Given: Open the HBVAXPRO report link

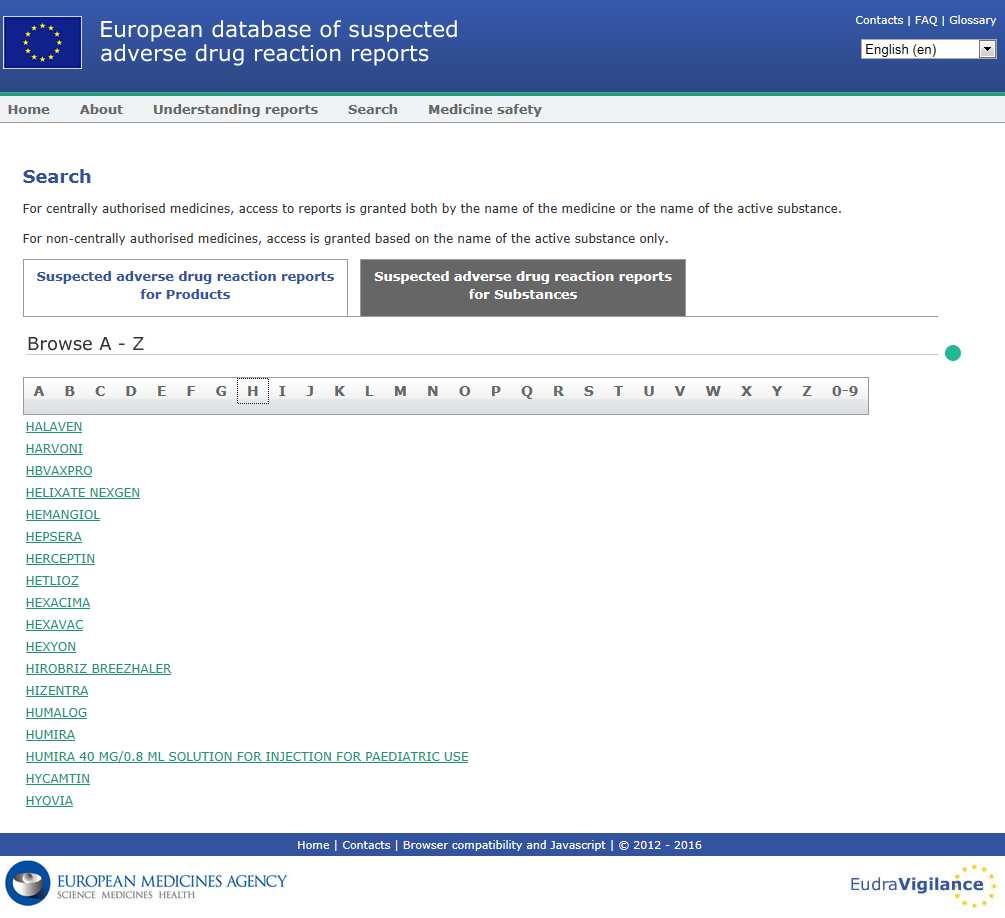Looking at the screenshot, I should point(59,471).
